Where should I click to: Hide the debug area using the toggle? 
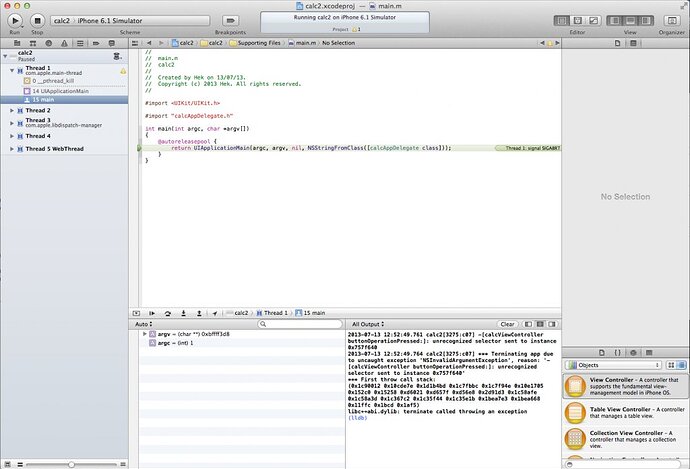pos(136,313)
